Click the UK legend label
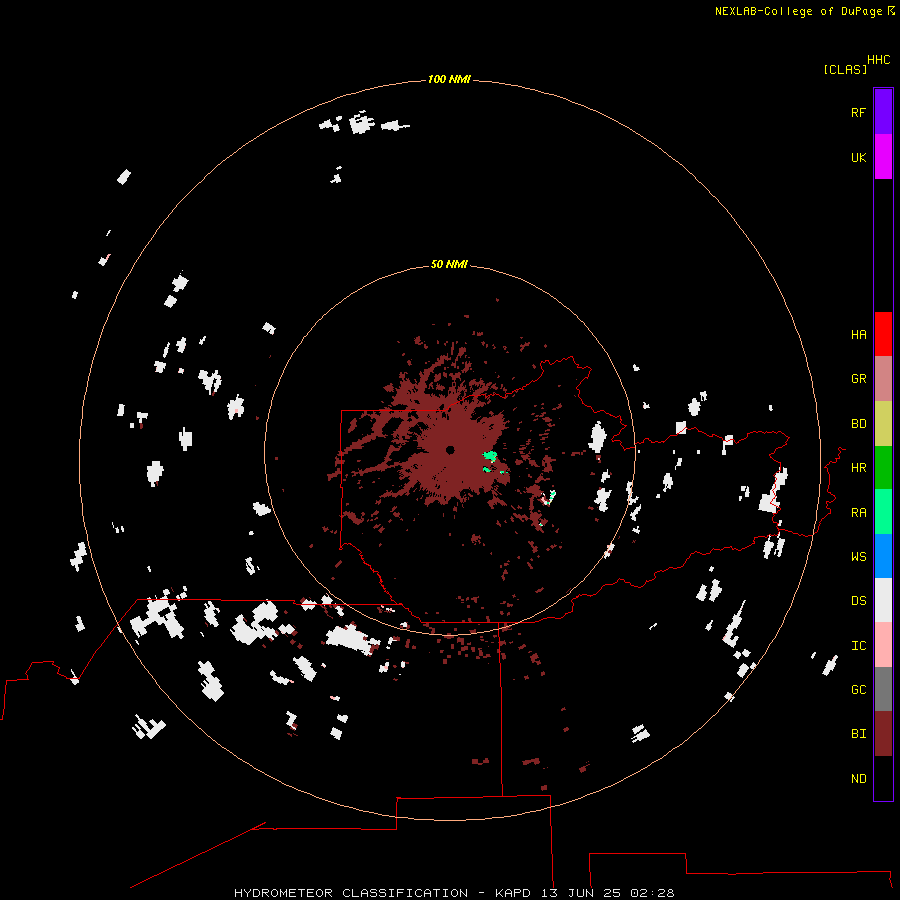 pos(858,157)
